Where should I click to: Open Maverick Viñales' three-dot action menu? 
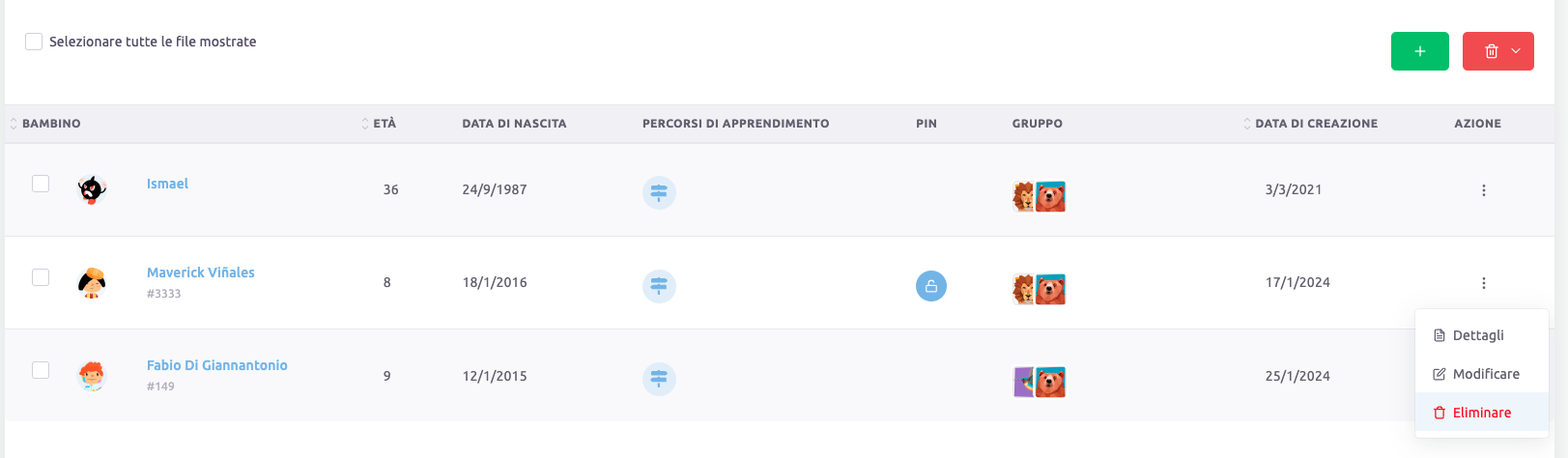pyautogui.click(x=1483, y=283)
